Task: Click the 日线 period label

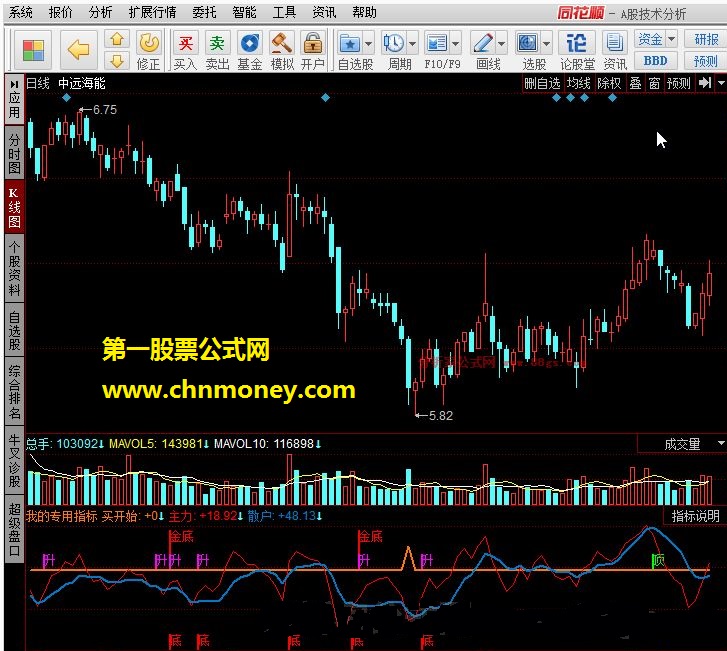Action: pos(38,83)
